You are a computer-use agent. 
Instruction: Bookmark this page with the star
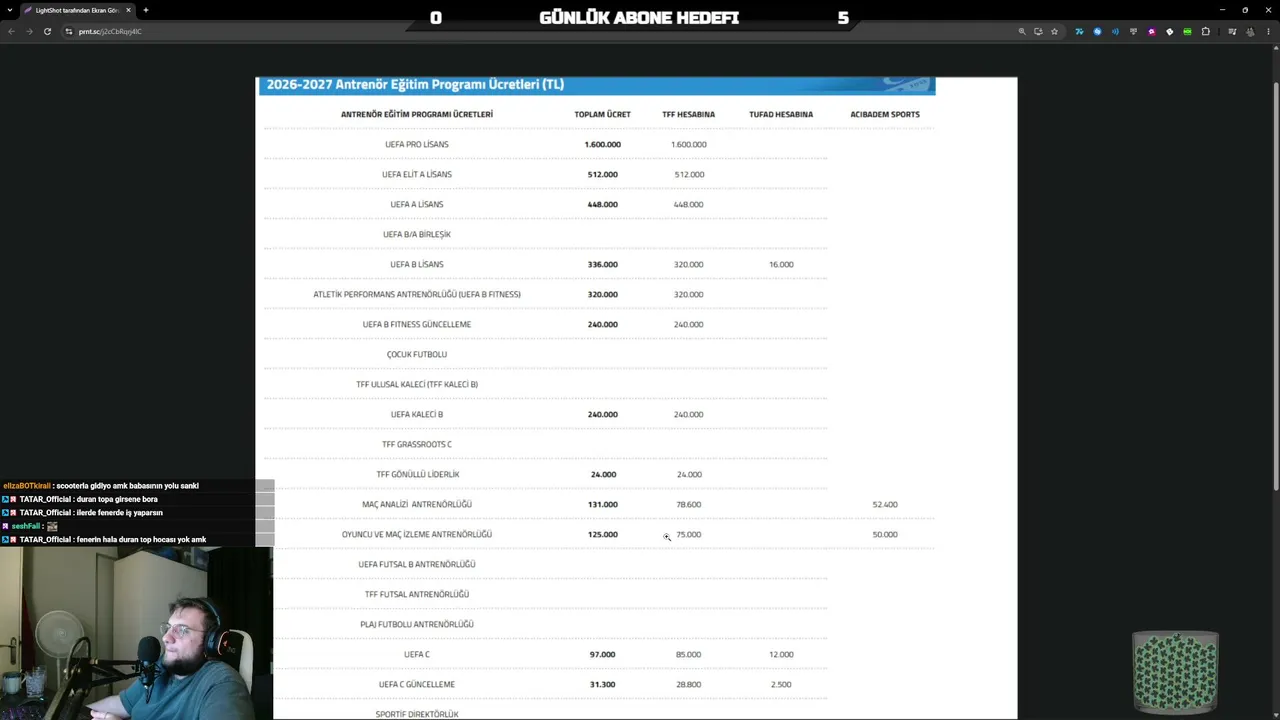tap(1054, 31)
